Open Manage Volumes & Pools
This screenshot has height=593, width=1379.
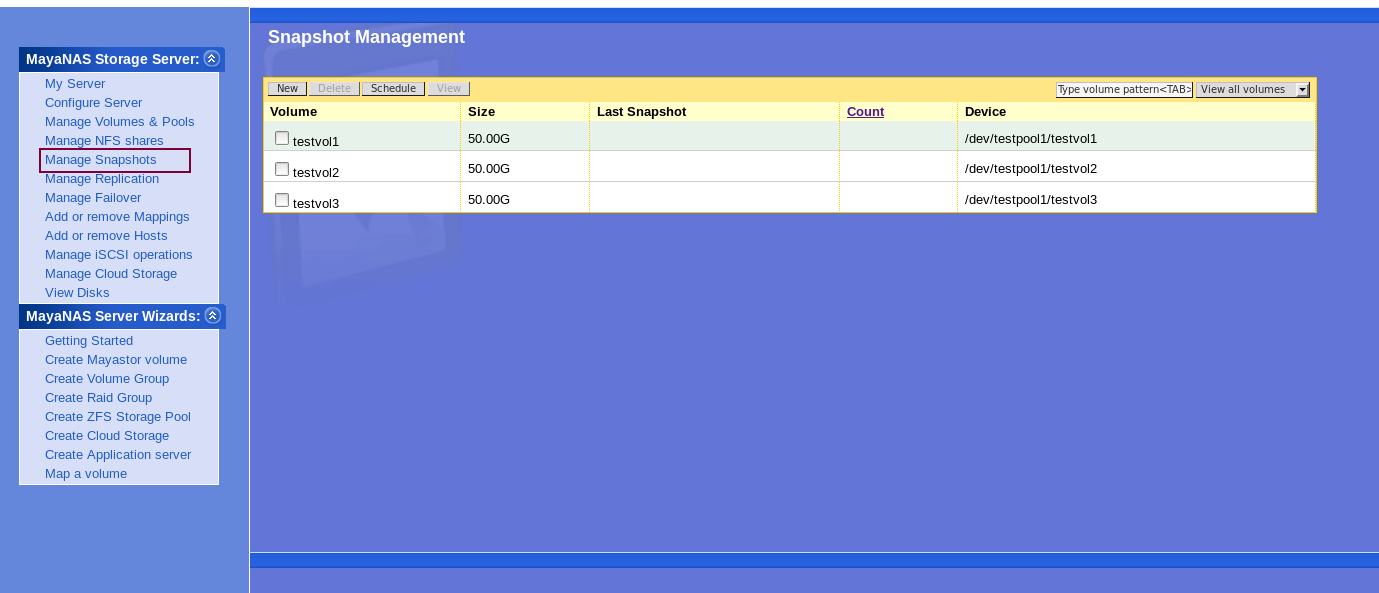119,122
